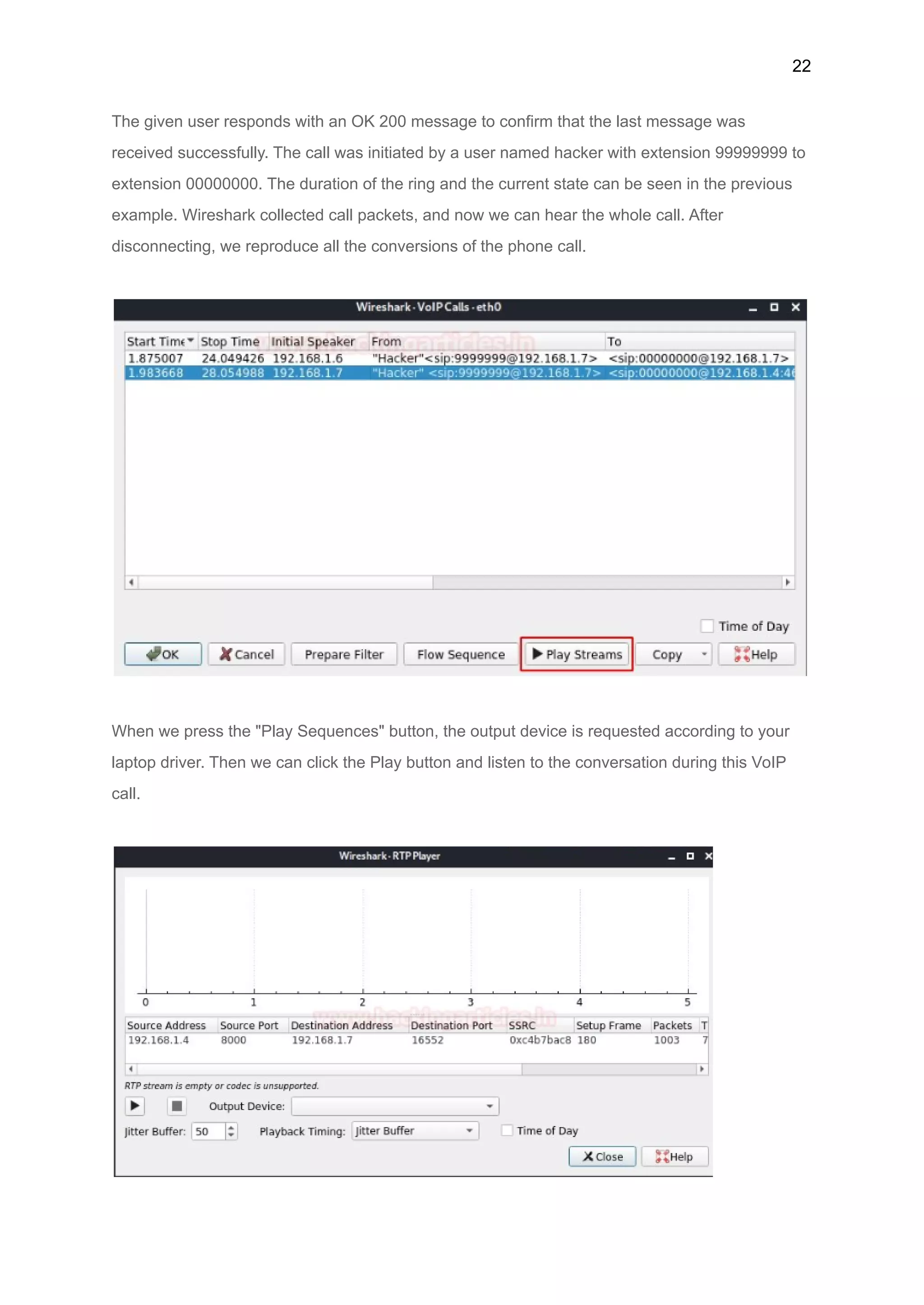Click the SSRC column header

tap(540, 1025)
